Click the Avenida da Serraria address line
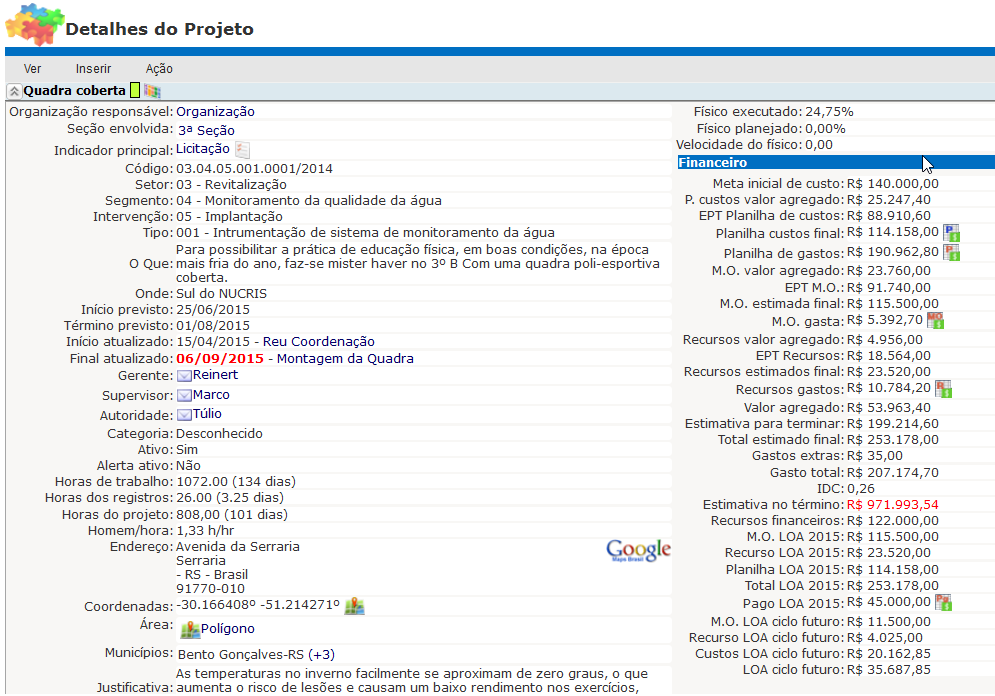This screenshot has width=995, height=696. pos(238,547)
